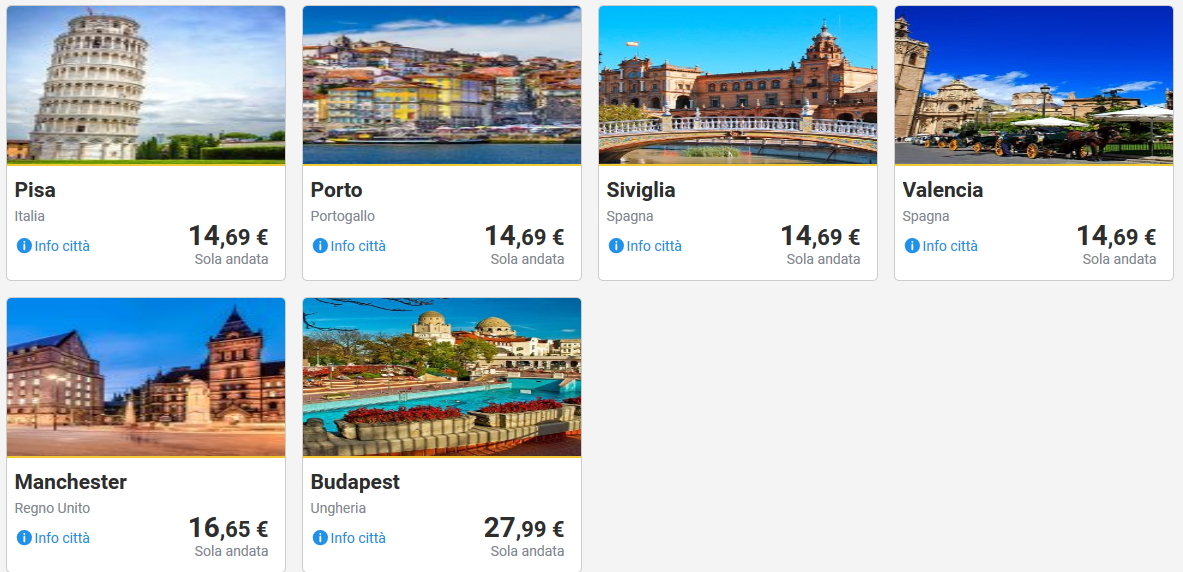Image resolution: width=1183 pixels, height=572 pixels.
Task: Click the info icon on Valencia card
Action: pyautogui.click(x=912, y=246)
